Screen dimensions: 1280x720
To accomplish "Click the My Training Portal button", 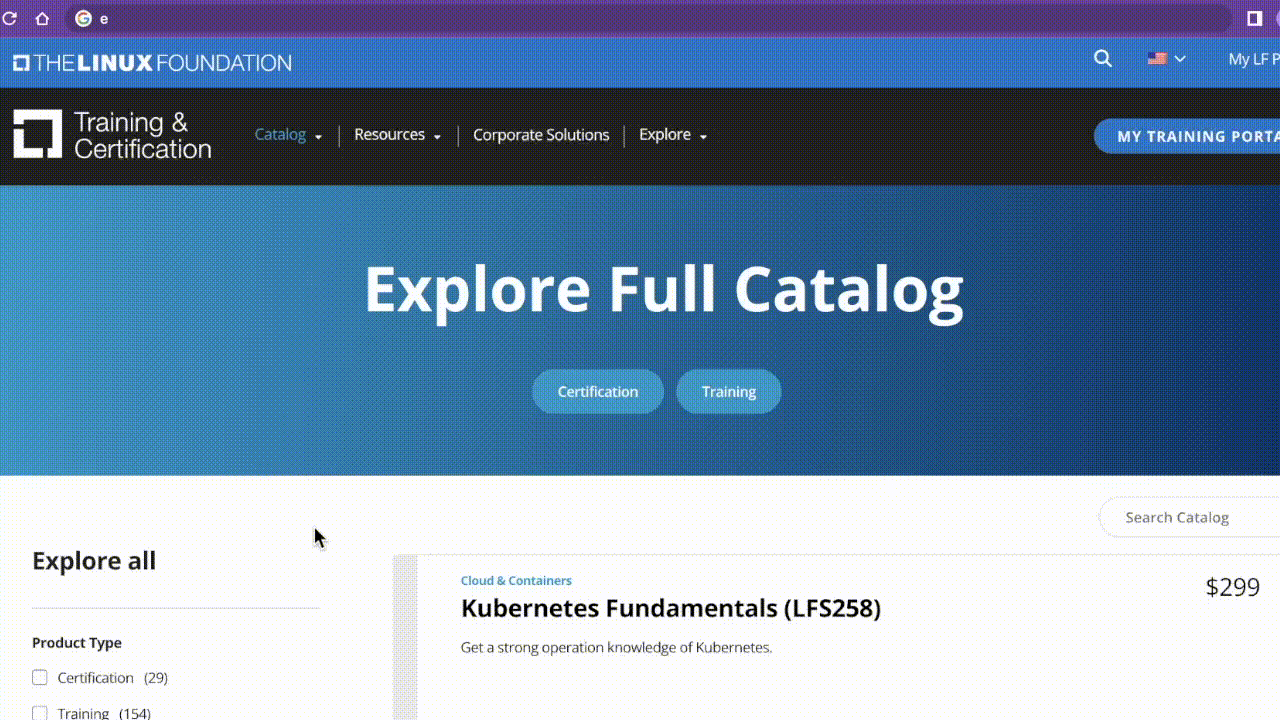I will (1187, 136).
